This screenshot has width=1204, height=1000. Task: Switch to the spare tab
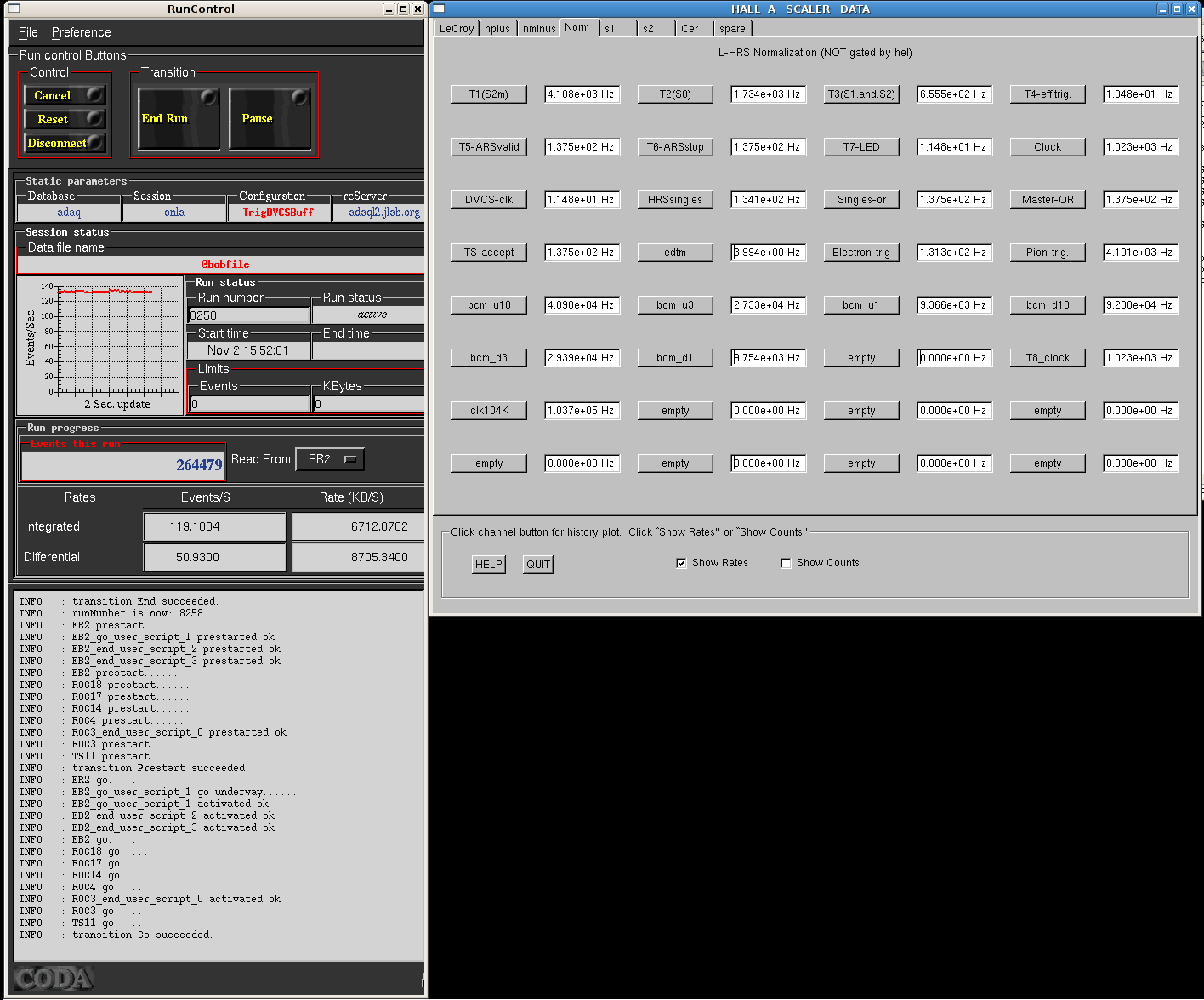(x=733, y=28)
